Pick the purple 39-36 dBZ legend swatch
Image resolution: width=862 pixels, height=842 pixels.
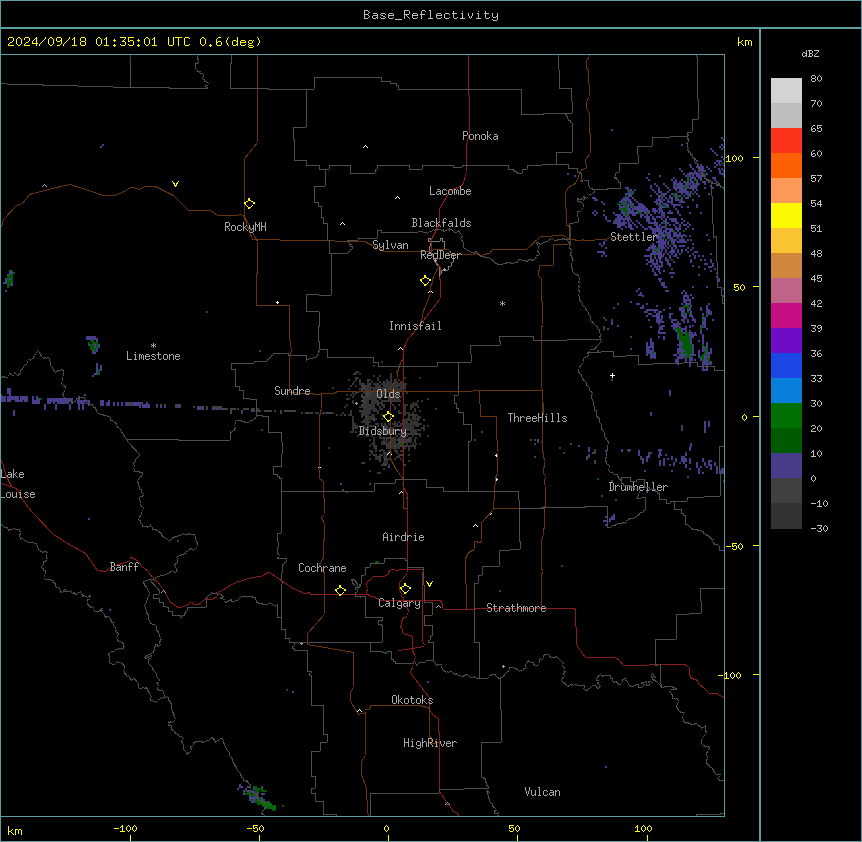786,341
